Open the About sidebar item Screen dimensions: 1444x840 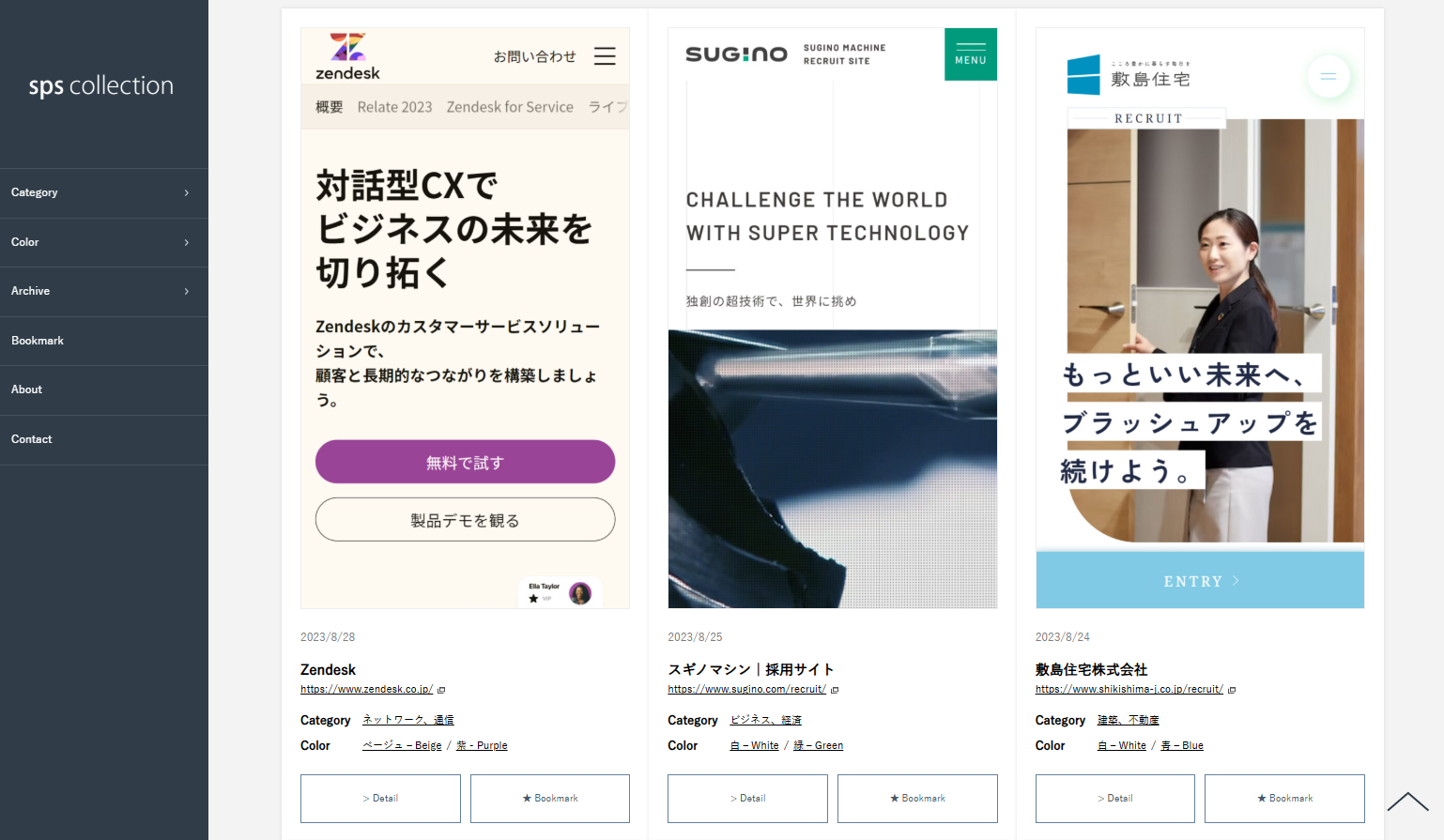coord(104,390)
